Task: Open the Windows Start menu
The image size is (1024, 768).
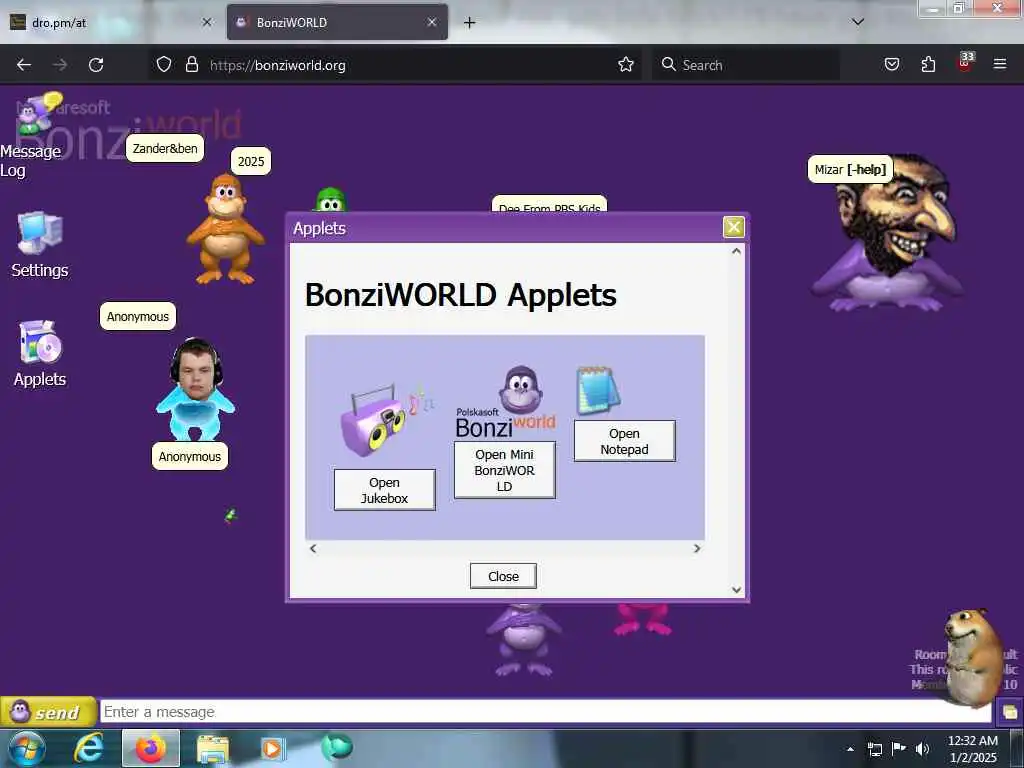Action: click(26, 748)
